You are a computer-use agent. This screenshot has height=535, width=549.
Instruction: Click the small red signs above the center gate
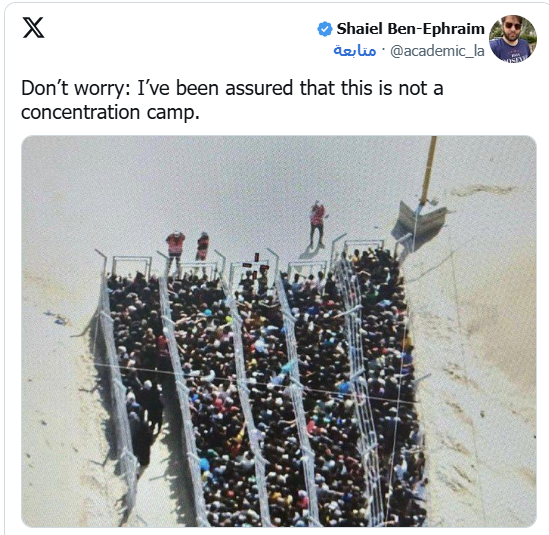(256, 263)
